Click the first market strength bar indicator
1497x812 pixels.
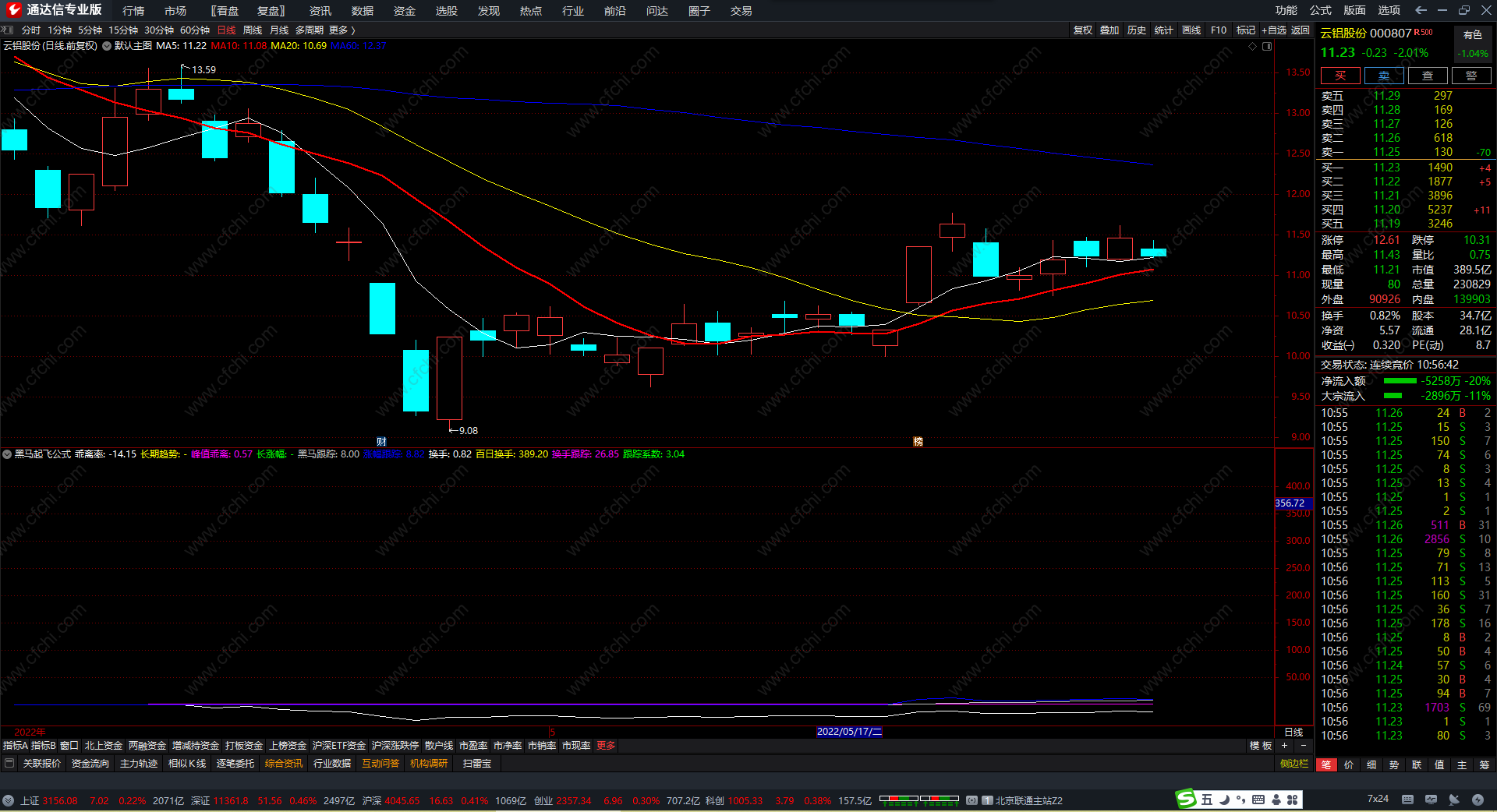[x=899, y=800]
